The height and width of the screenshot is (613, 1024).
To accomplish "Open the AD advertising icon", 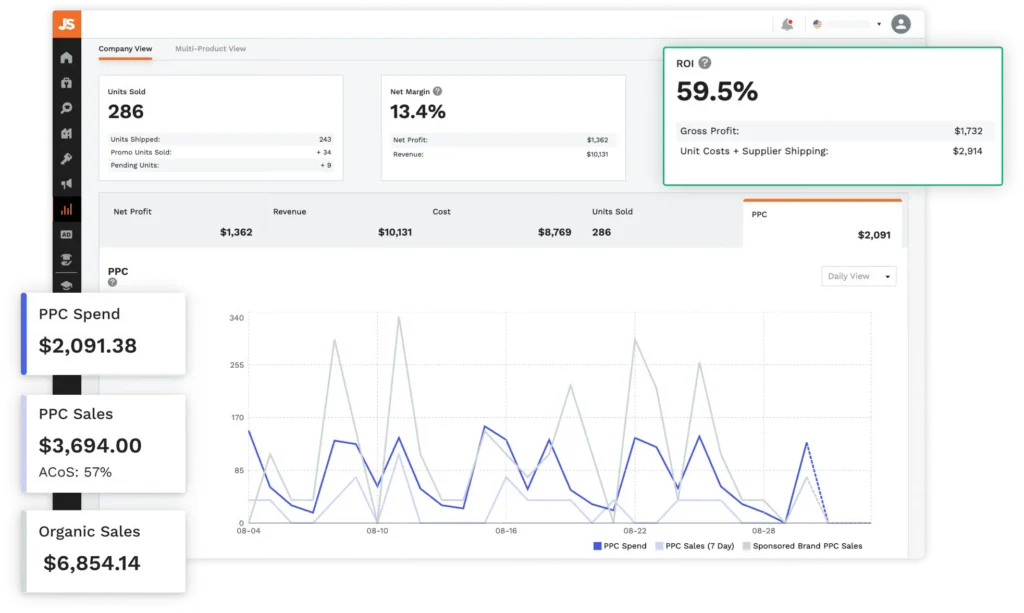I will click(x=66, y=234).
